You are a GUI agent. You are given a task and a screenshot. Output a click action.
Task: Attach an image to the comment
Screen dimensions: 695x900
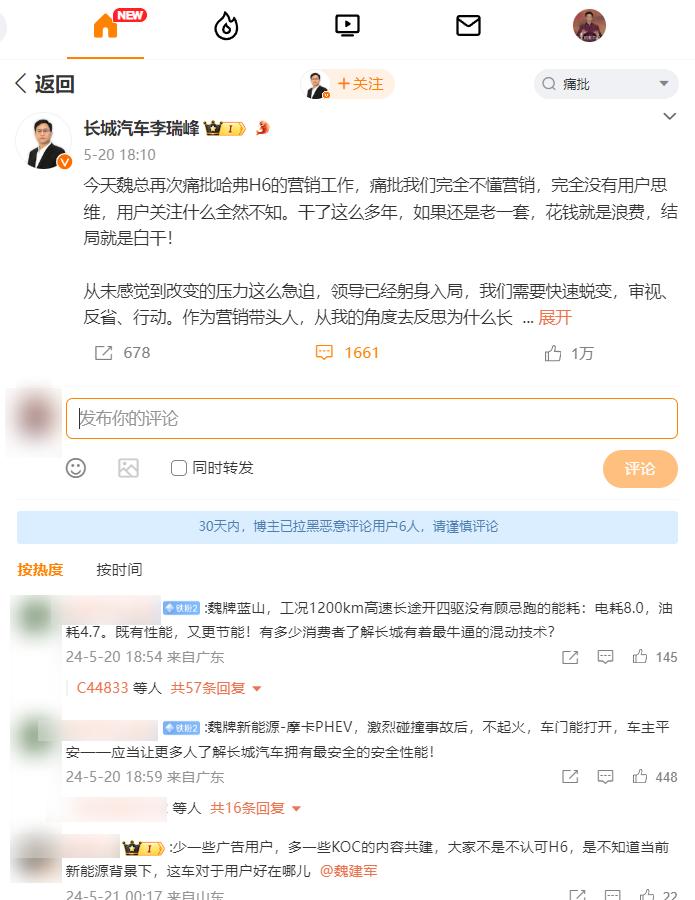click(128, 468)
